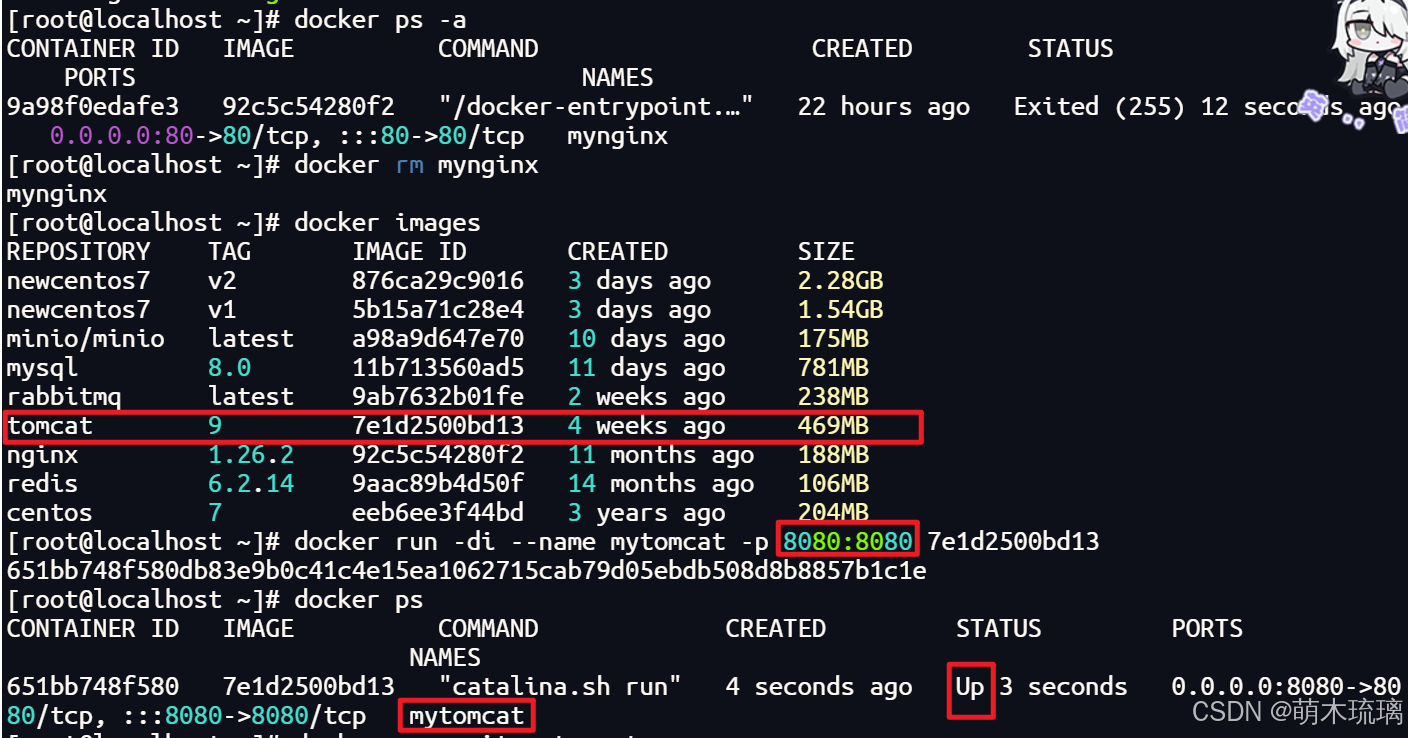Select container ID 9a98f0edafe3
The height and width of the screenshot is (738, 1408).
(93, 107)
